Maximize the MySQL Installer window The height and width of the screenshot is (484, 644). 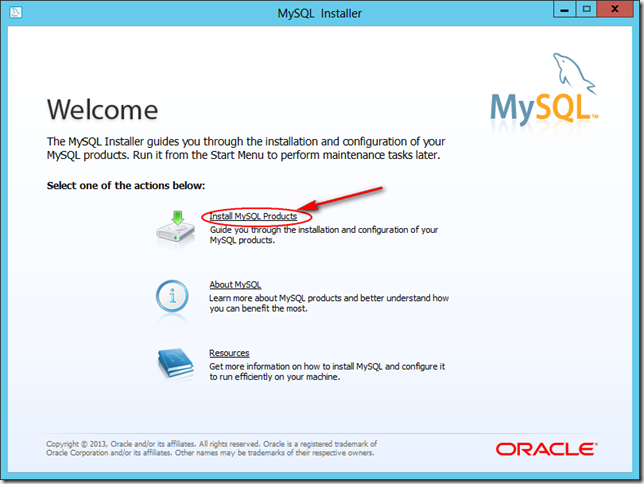[586, 9]
